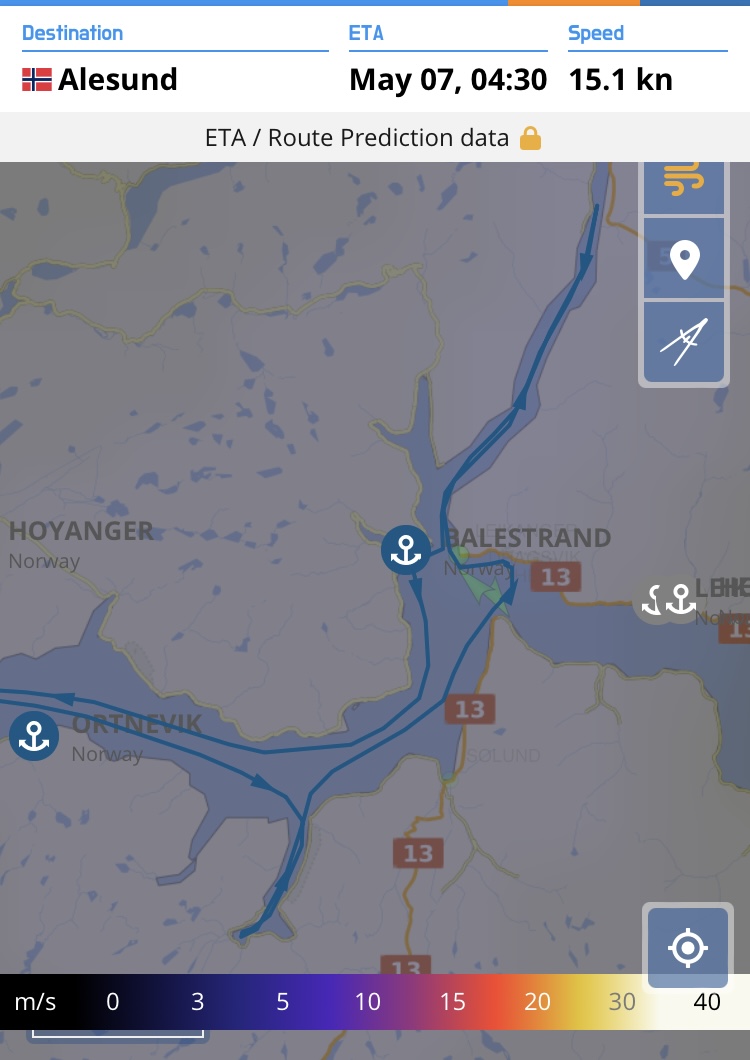Select the distance measuring compass tool

click(684, 342)
